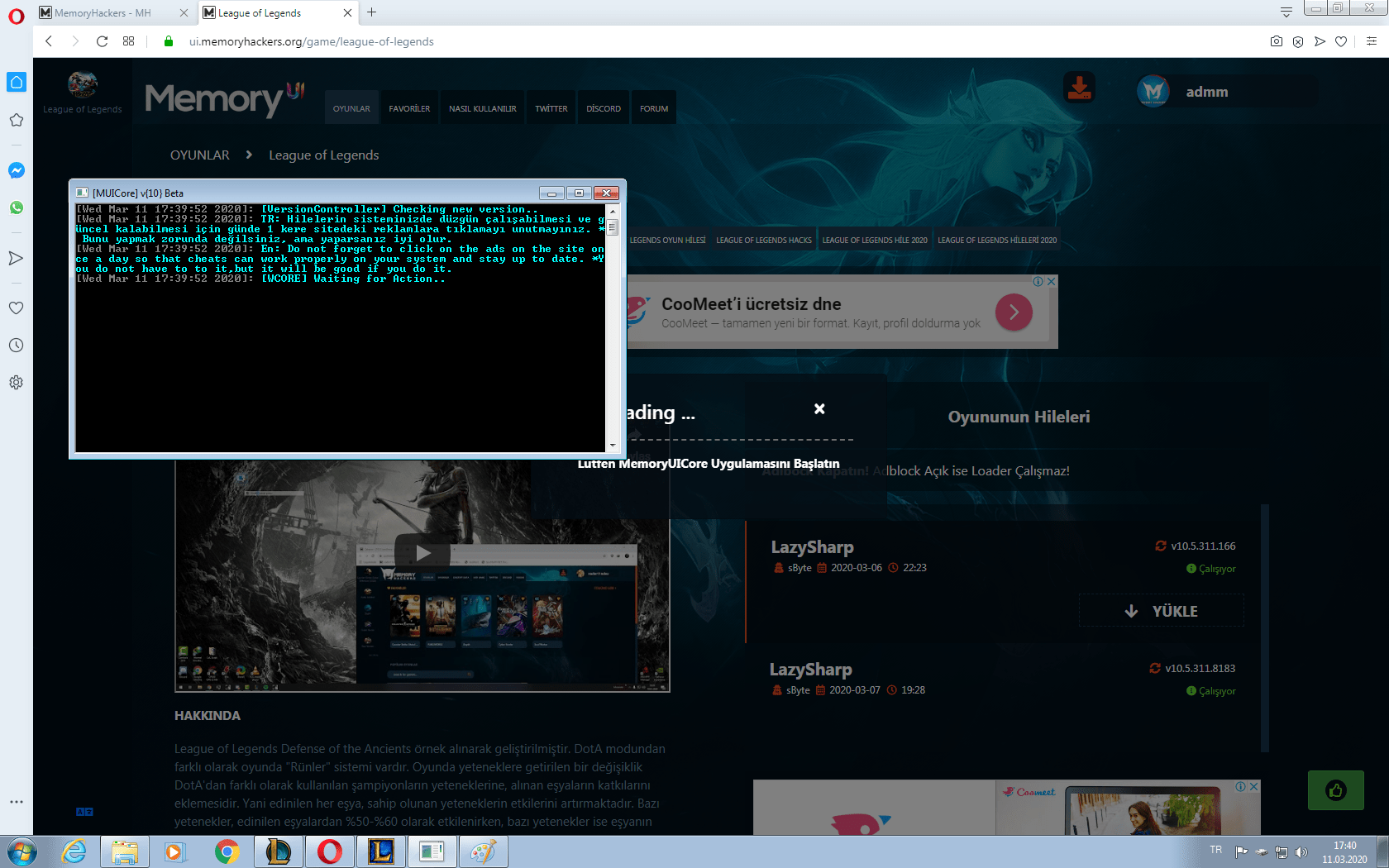Click the TR language indicator in taskbar
The image size is (1389, 868).
1215,850
